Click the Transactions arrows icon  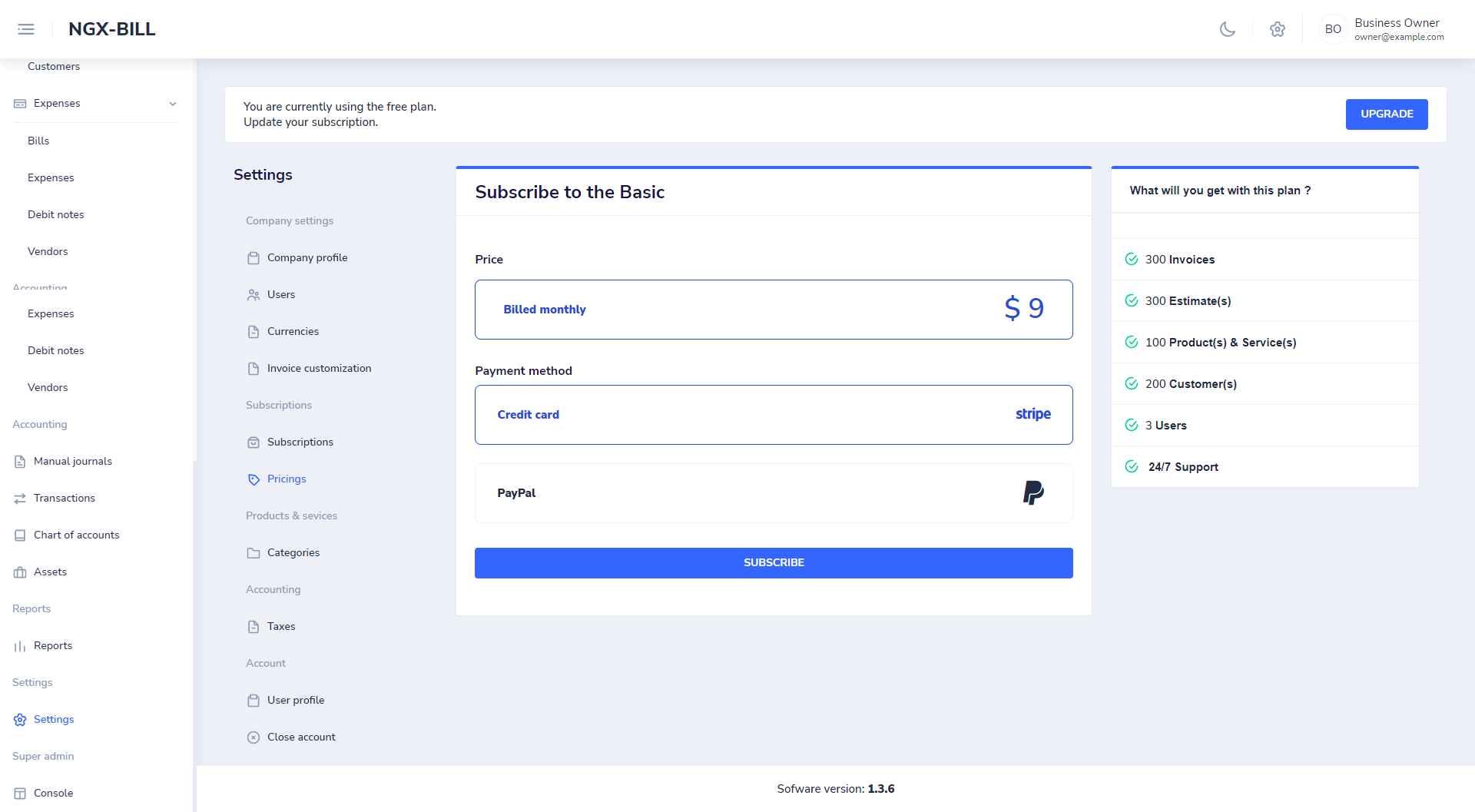[20, 498]
